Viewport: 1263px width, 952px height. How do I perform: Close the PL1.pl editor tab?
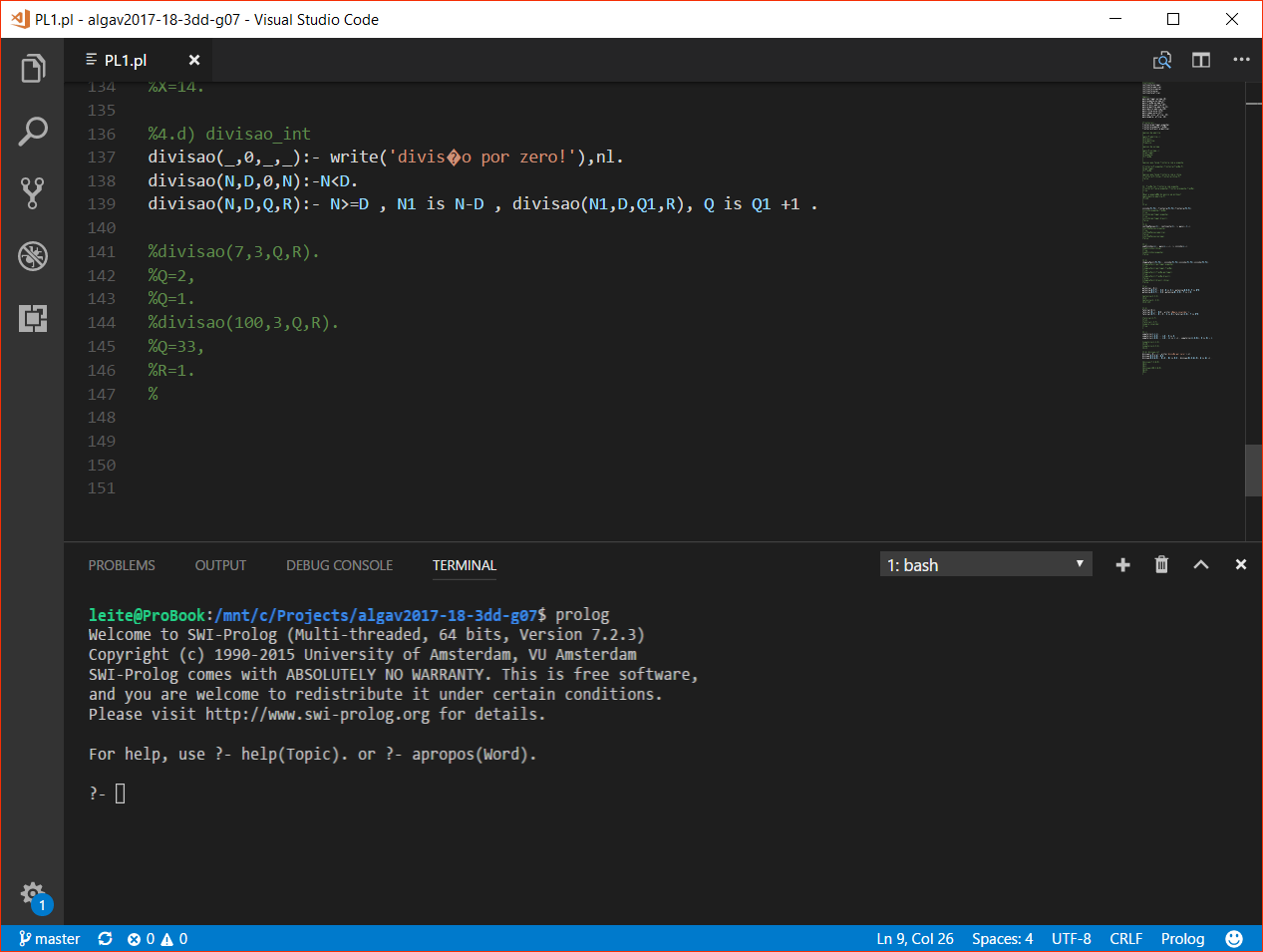[x=193, y=60]
